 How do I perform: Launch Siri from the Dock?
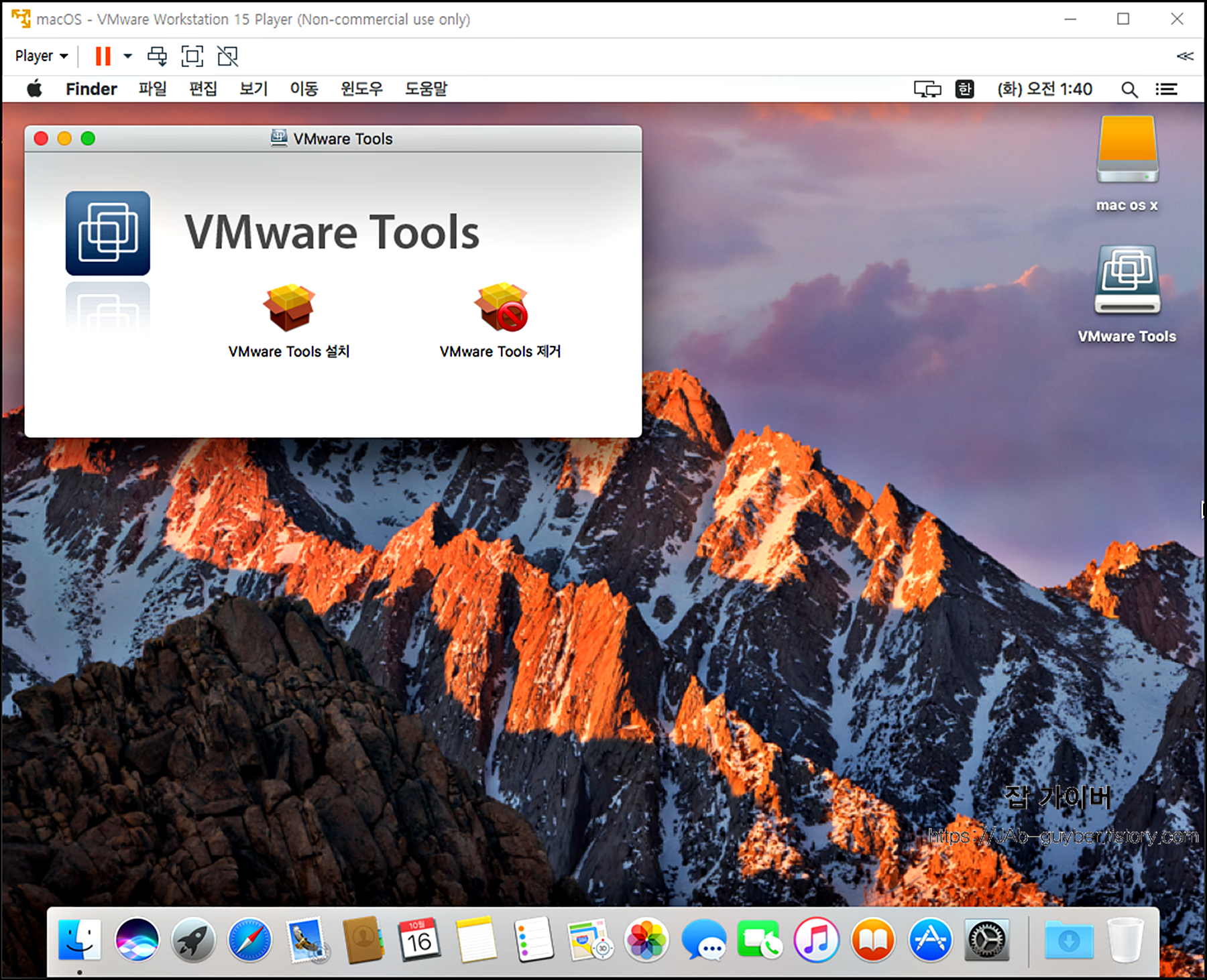137,940
